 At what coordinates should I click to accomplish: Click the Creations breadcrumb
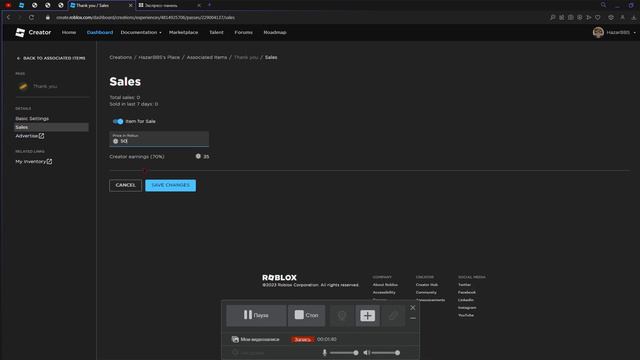pyautogui.click(x=120, y=58)
